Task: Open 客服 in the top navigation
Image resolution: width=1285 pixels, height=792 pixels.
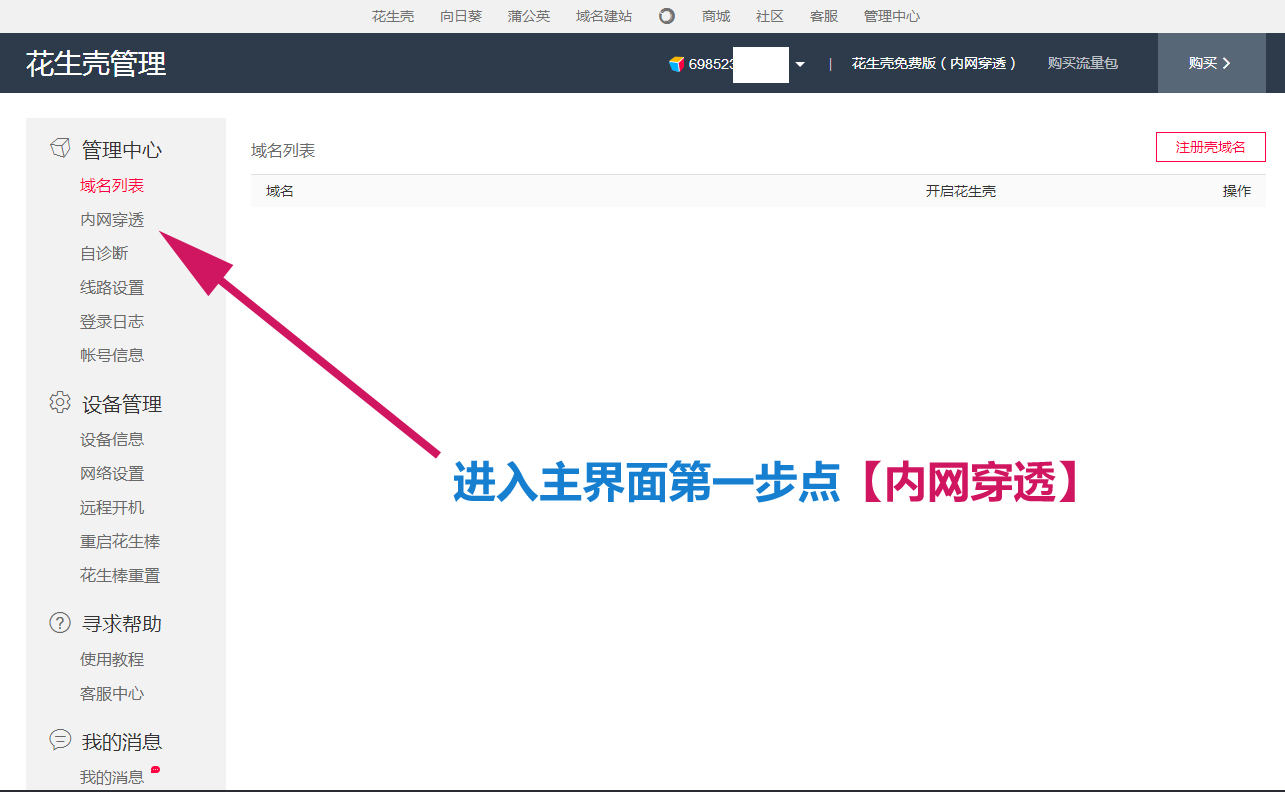Action: (824, 16)
